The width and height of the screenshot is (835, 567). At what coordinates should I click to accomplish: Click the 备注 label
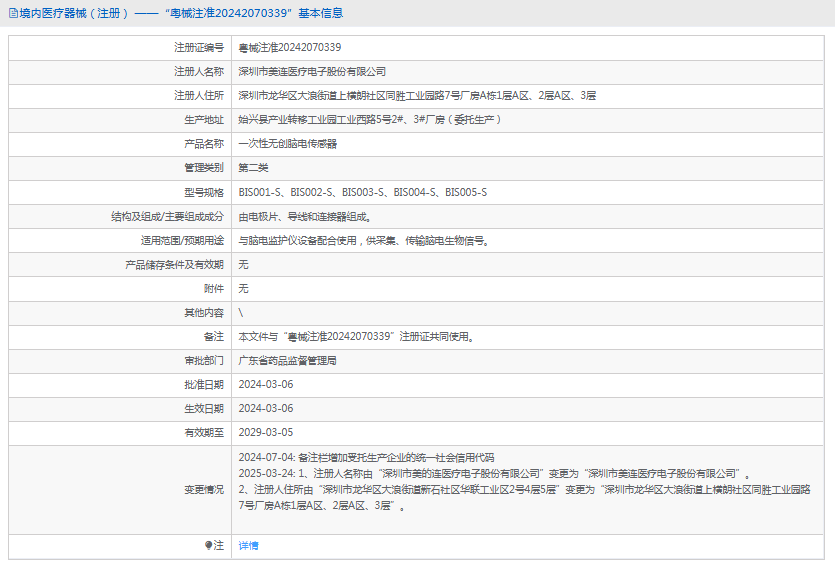coord(214,336)
